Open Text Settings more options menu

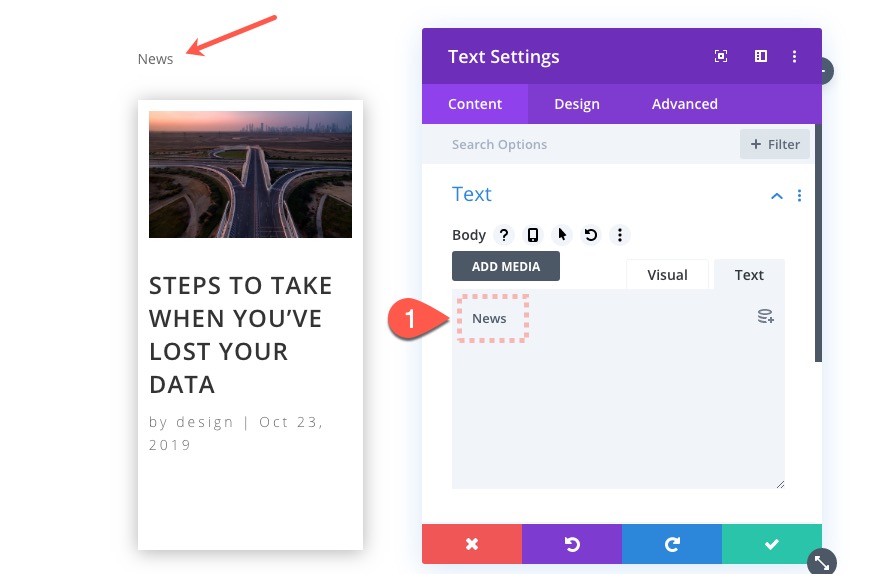[x=794, y=56]
